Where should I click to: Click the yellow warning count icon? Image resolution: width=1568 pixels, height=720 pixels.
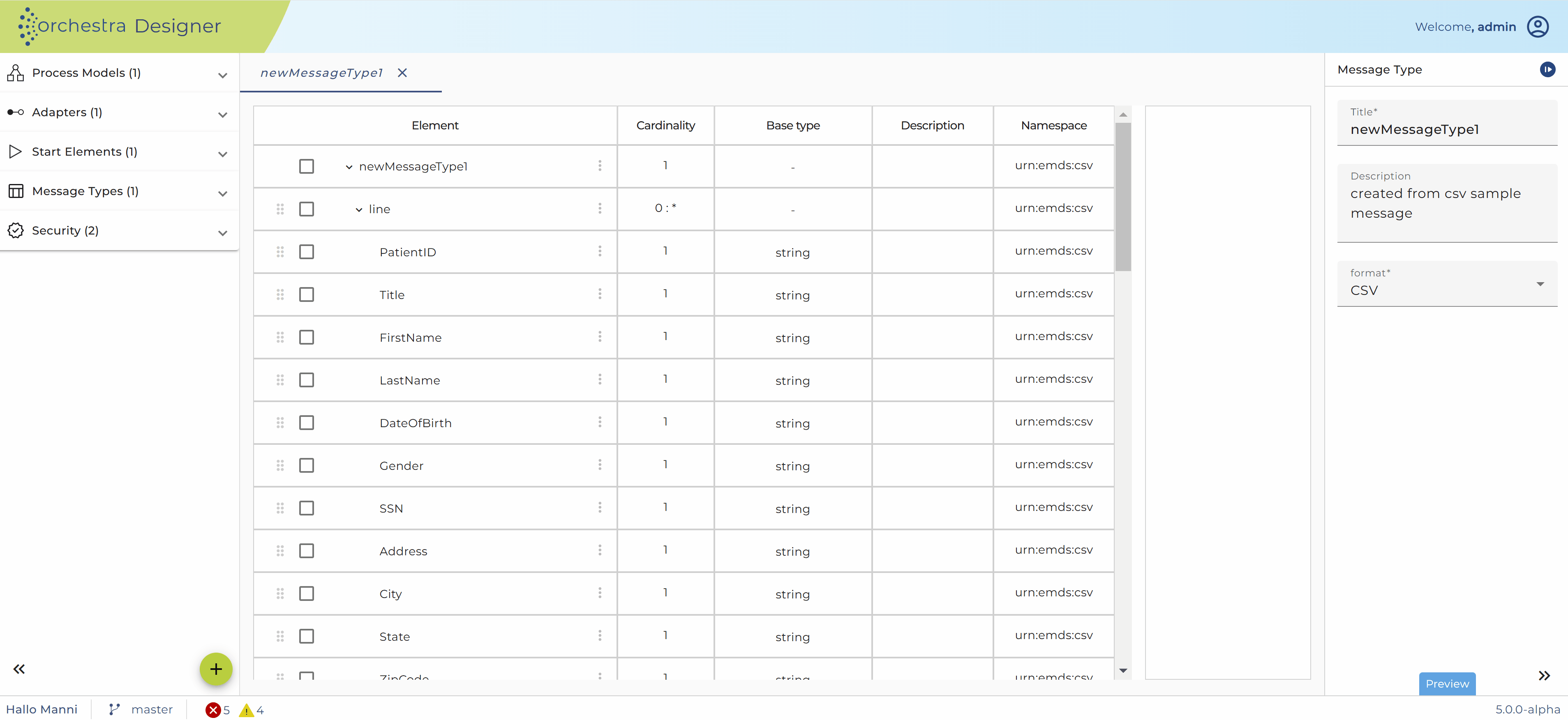[246, 710]
